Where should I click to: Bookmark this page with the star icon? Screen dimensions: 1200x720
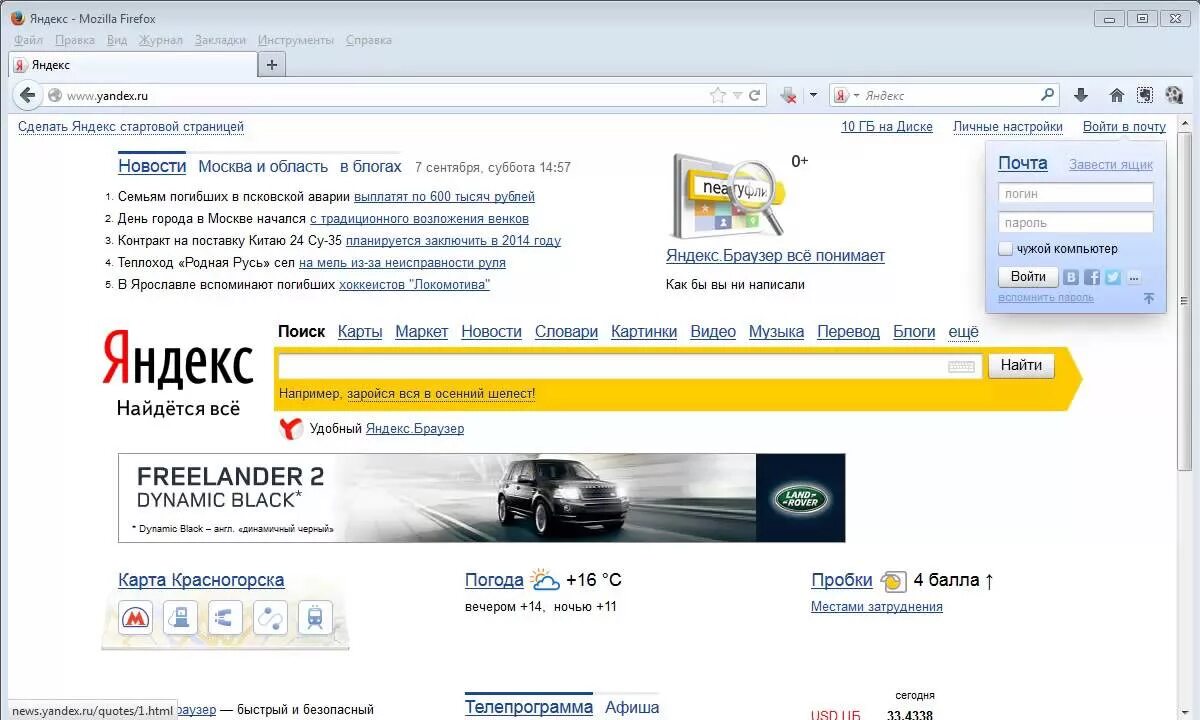pyautogui.click(x=718, y=96)
